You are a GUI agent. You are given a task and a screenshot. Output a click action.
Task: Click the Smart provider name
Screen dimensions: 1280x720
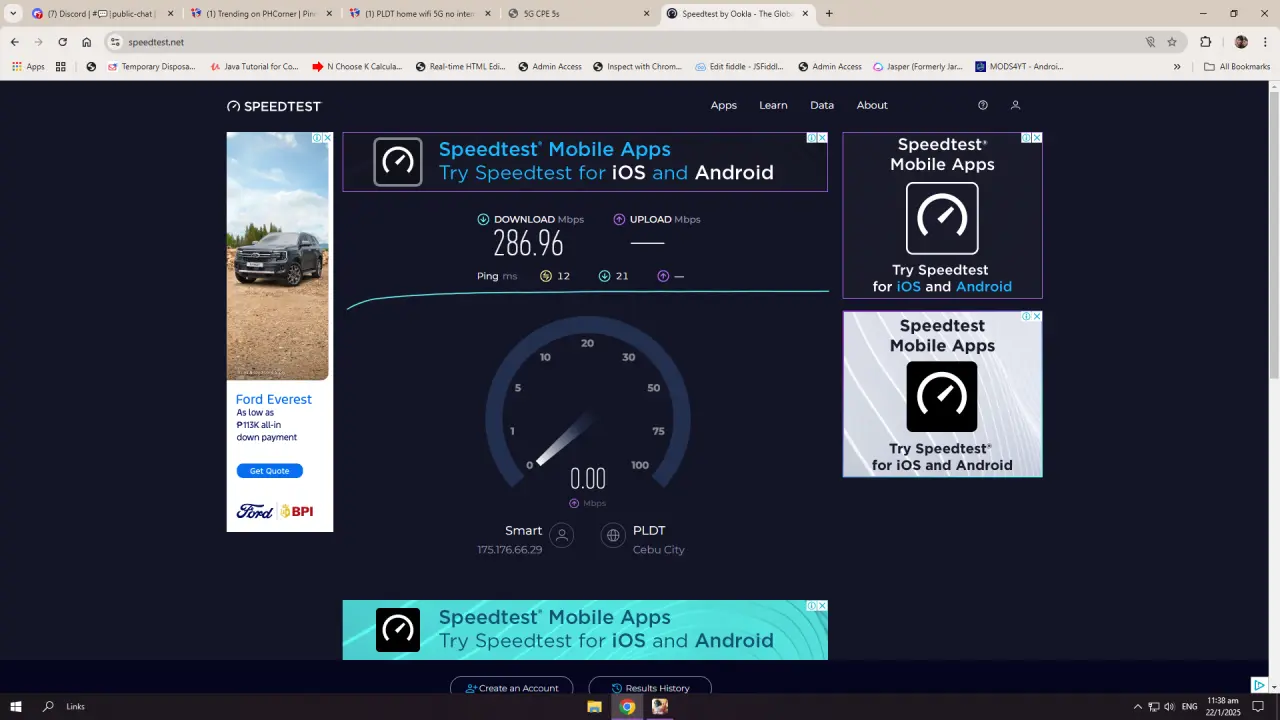coord(523,531)
